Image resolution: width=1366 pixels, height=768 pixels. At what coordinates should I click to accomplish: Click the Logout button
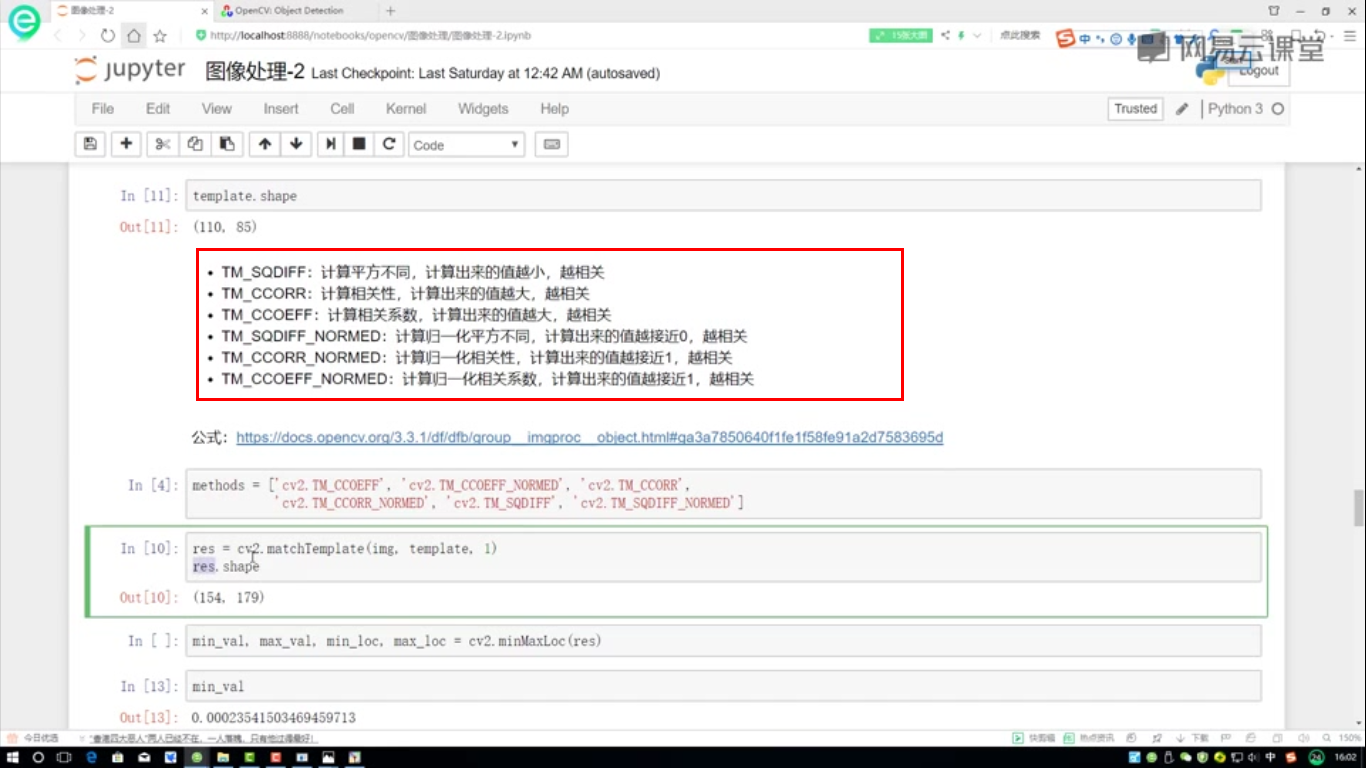click(x=1258, y=71)
